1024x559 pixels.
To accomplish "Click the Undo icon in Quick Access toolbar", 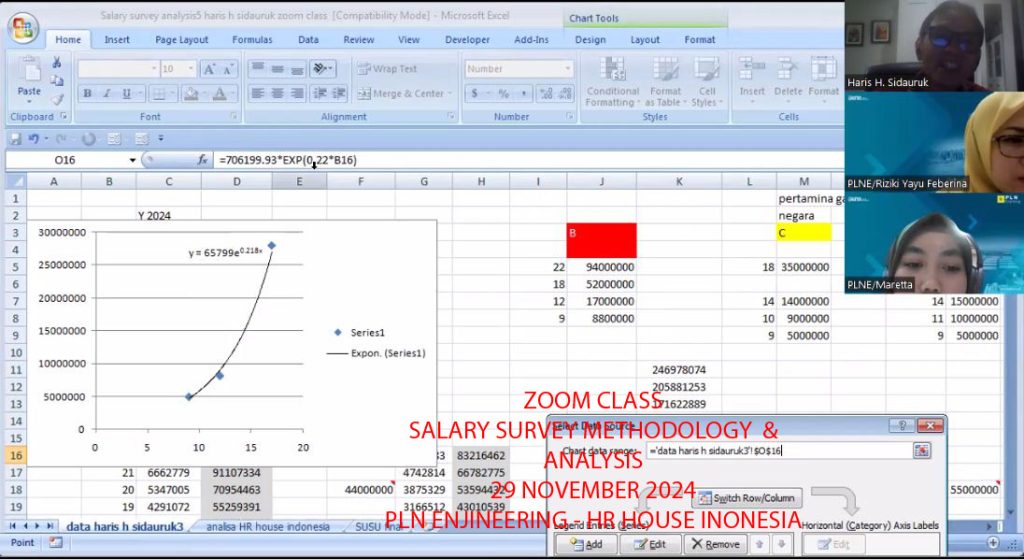I will (32, 139).
